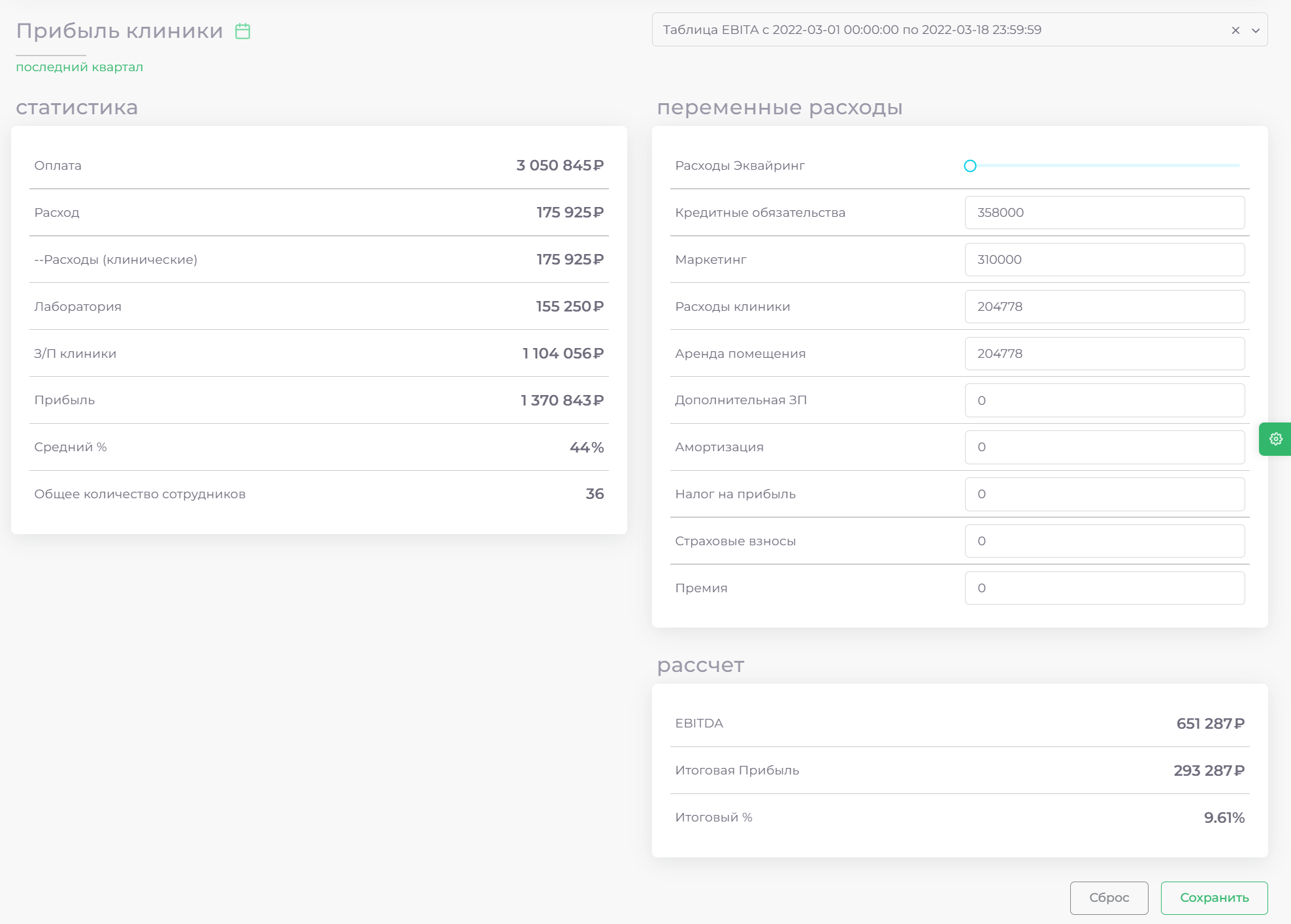Click the Расходы Эквайринг slider handle
This screenshot has height=924, width=1291.
[x=970, y=166]
